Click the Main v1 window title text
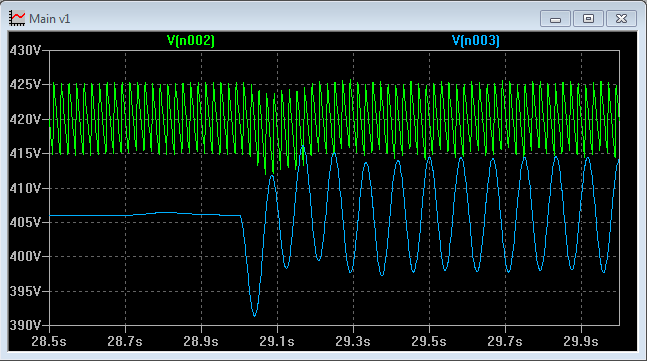The height and width of the screenshot is (361, 647). [50, 19]
